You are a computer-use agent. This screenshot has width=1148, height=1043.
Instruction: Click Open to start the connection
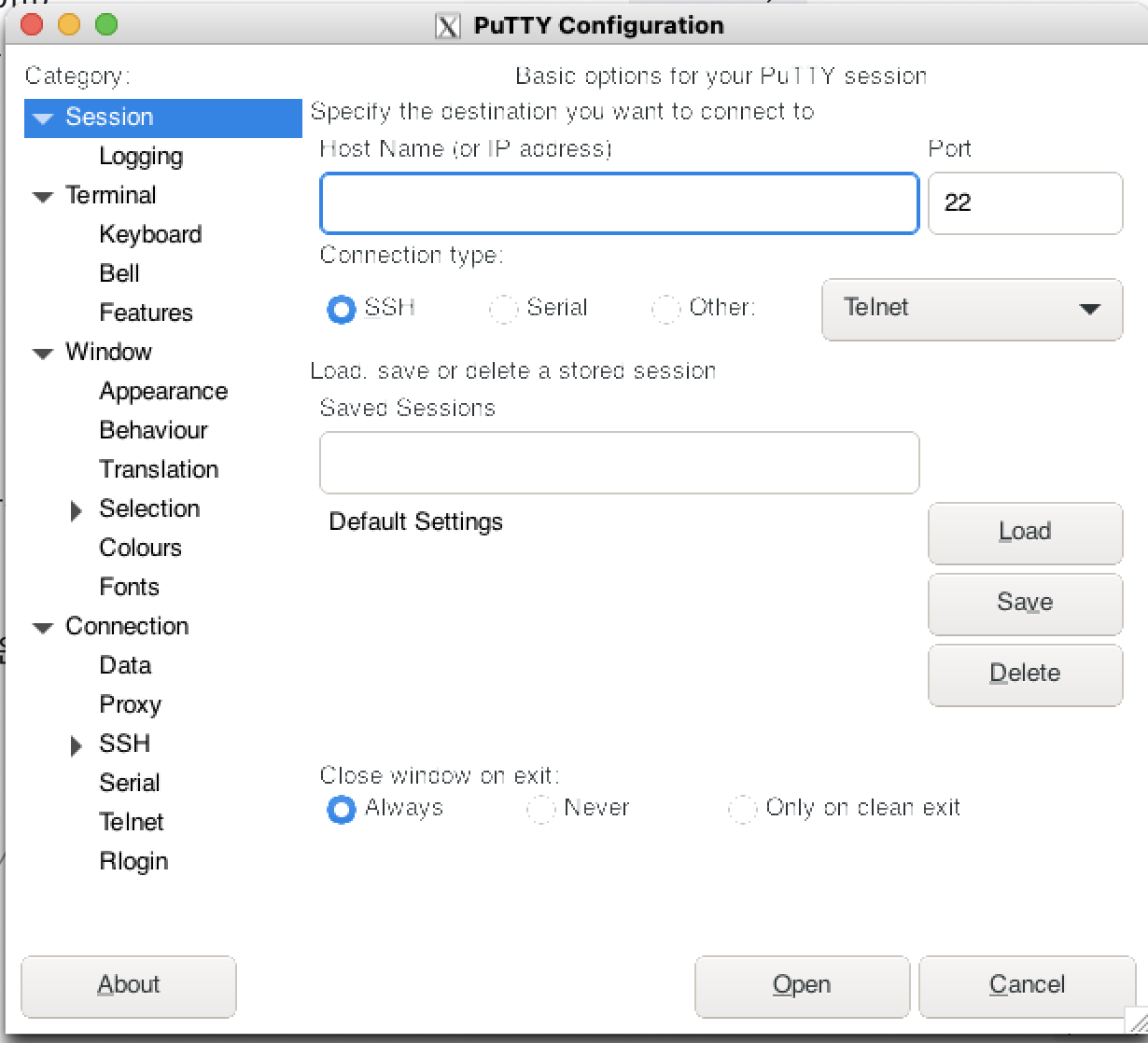click(802, 986)
